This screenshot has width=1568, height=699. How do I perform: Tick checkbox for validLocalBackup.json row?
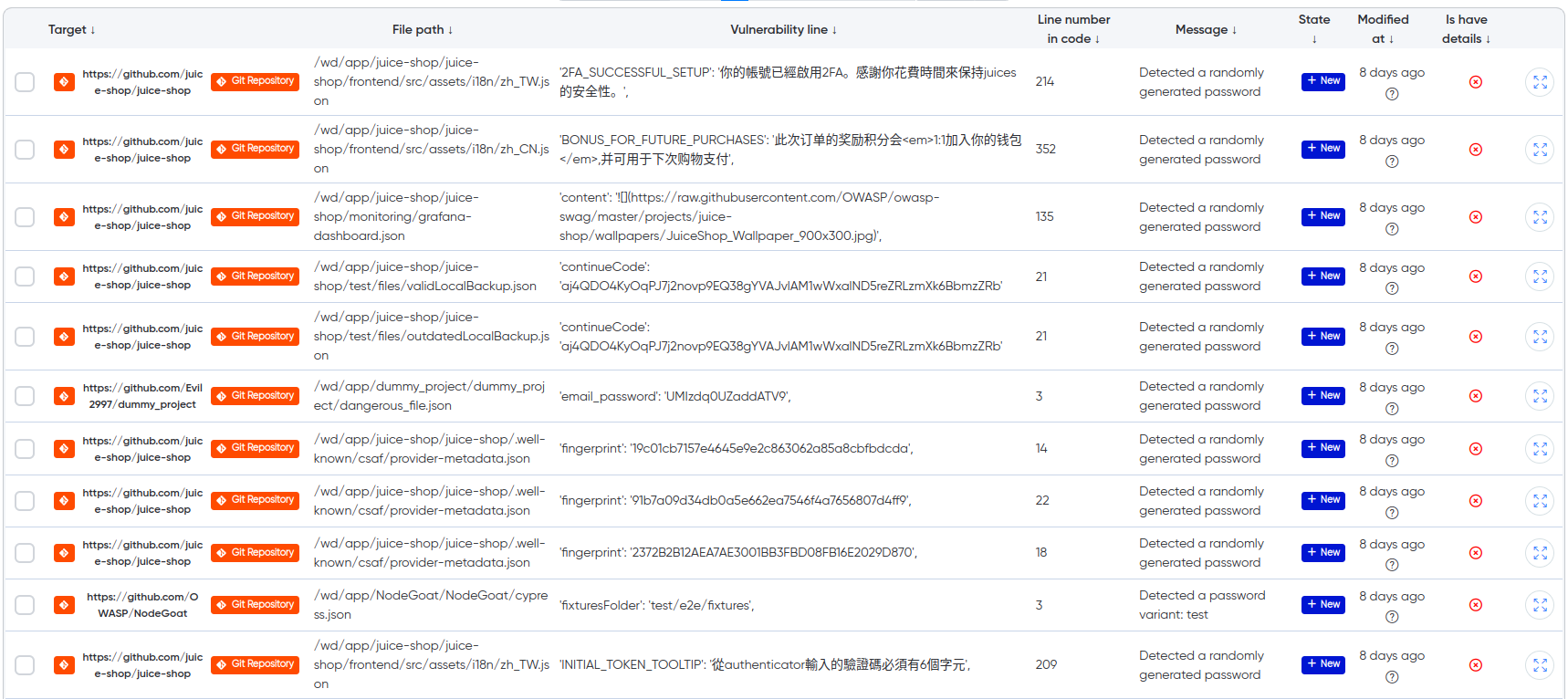[x=25, y=276]
